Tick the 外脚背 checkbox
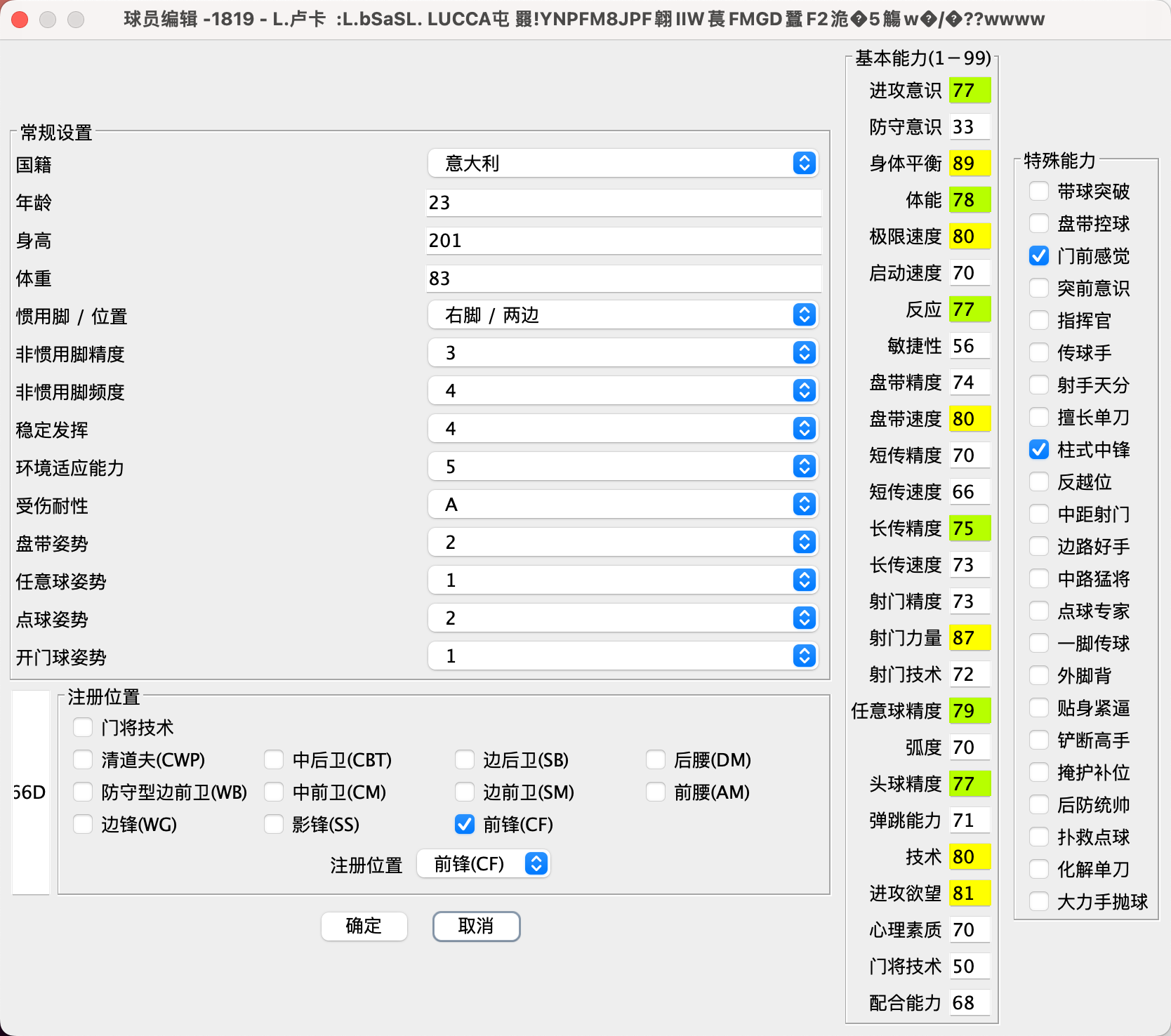1171x1036 pixels. tap(1039, 675)
